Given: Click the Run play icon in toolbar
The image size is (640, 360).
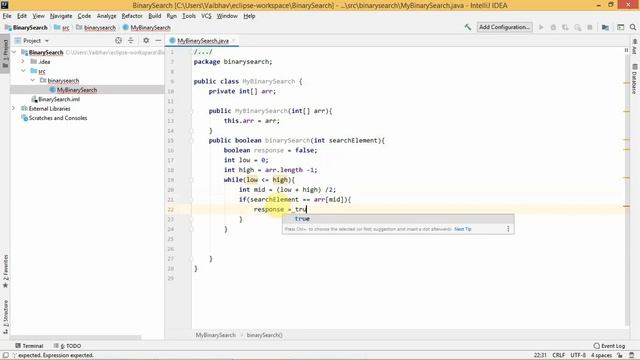Looking at the screenshot, I should tap(541, 27).
